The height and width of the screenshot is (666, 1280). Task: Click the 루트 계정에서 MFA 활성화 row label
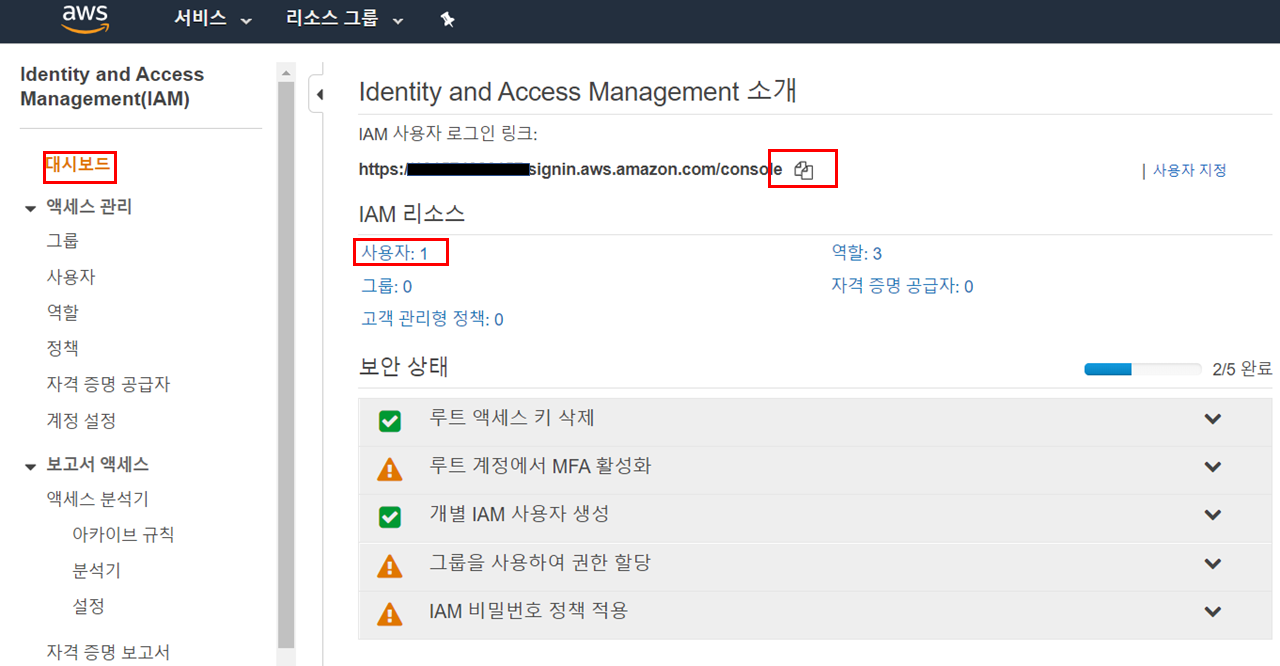click(540, 466)
